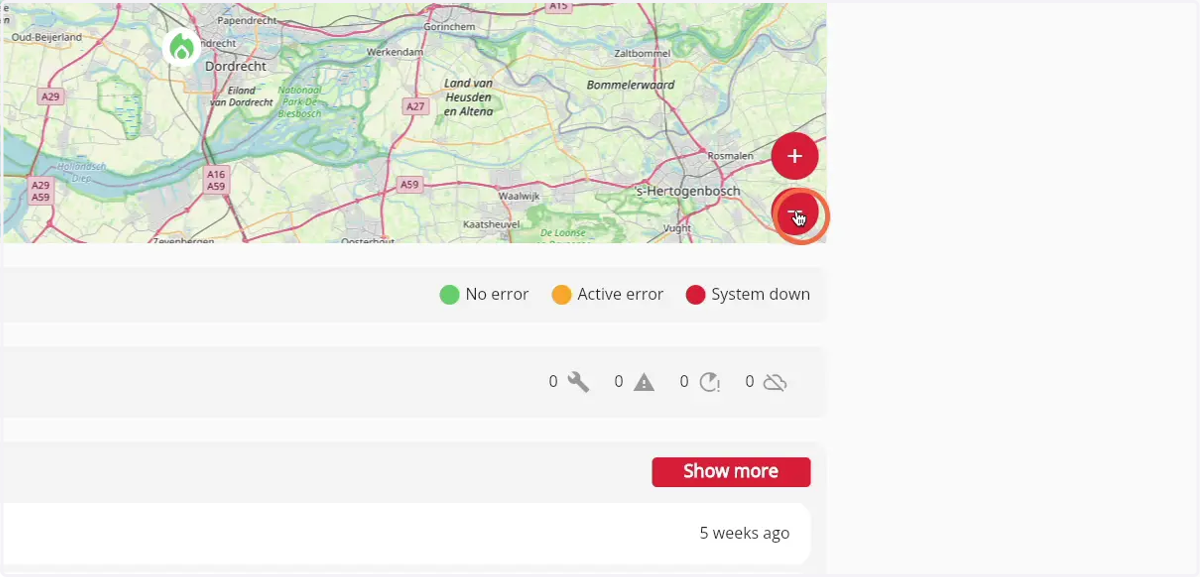The height and width of the screenshot is (577, 1200).
Task: Select the "System down" legend label
Action: pos(761,295)
